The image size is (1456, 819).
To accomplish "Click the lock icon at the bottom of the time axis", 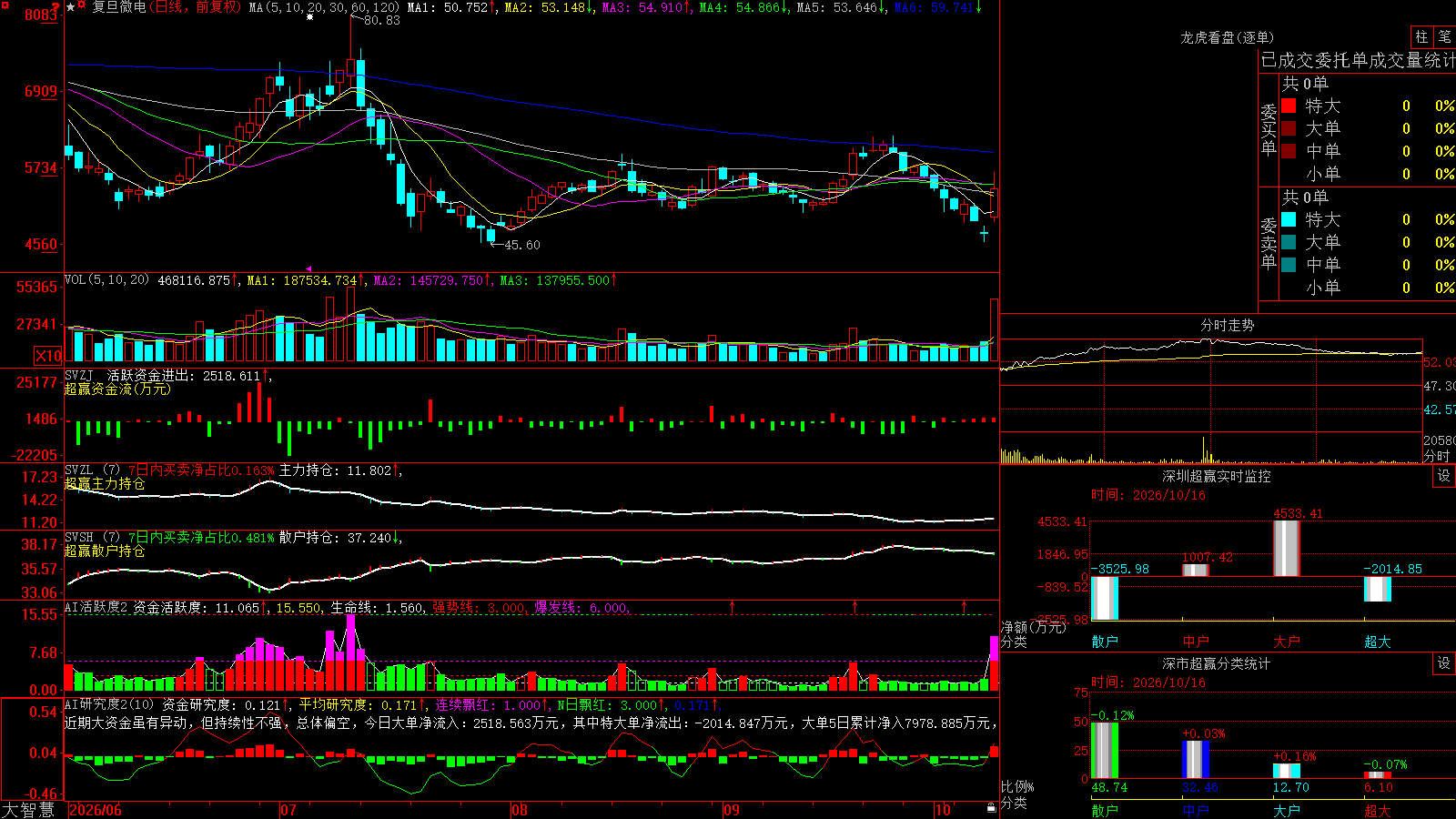I will point(992,808).
